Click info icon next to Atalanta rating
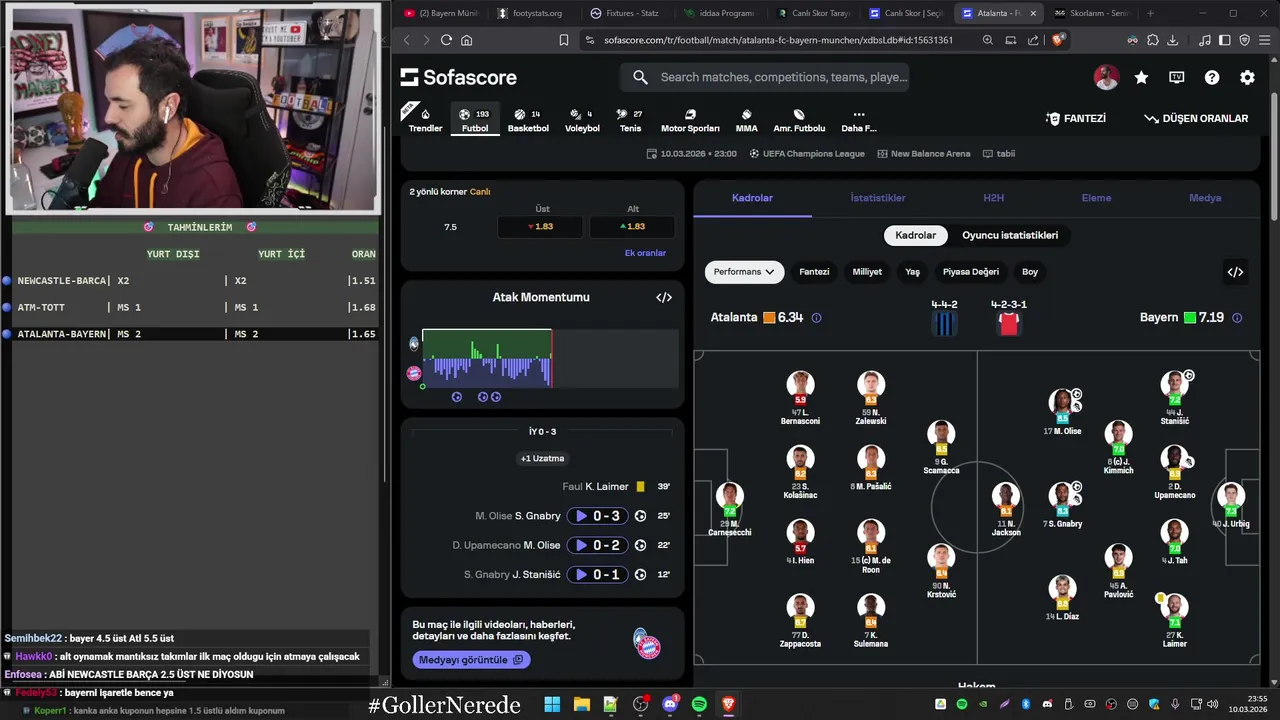 coord(816,318)
